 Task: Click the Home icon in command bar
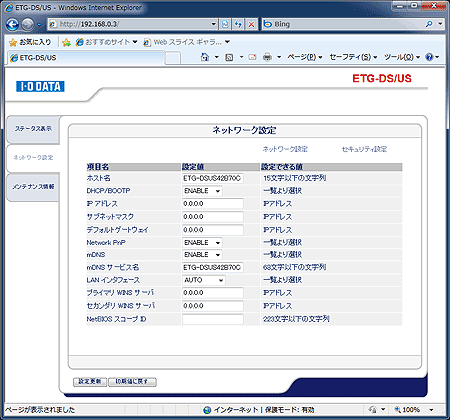pyautogui.click(x=205, y=57)
